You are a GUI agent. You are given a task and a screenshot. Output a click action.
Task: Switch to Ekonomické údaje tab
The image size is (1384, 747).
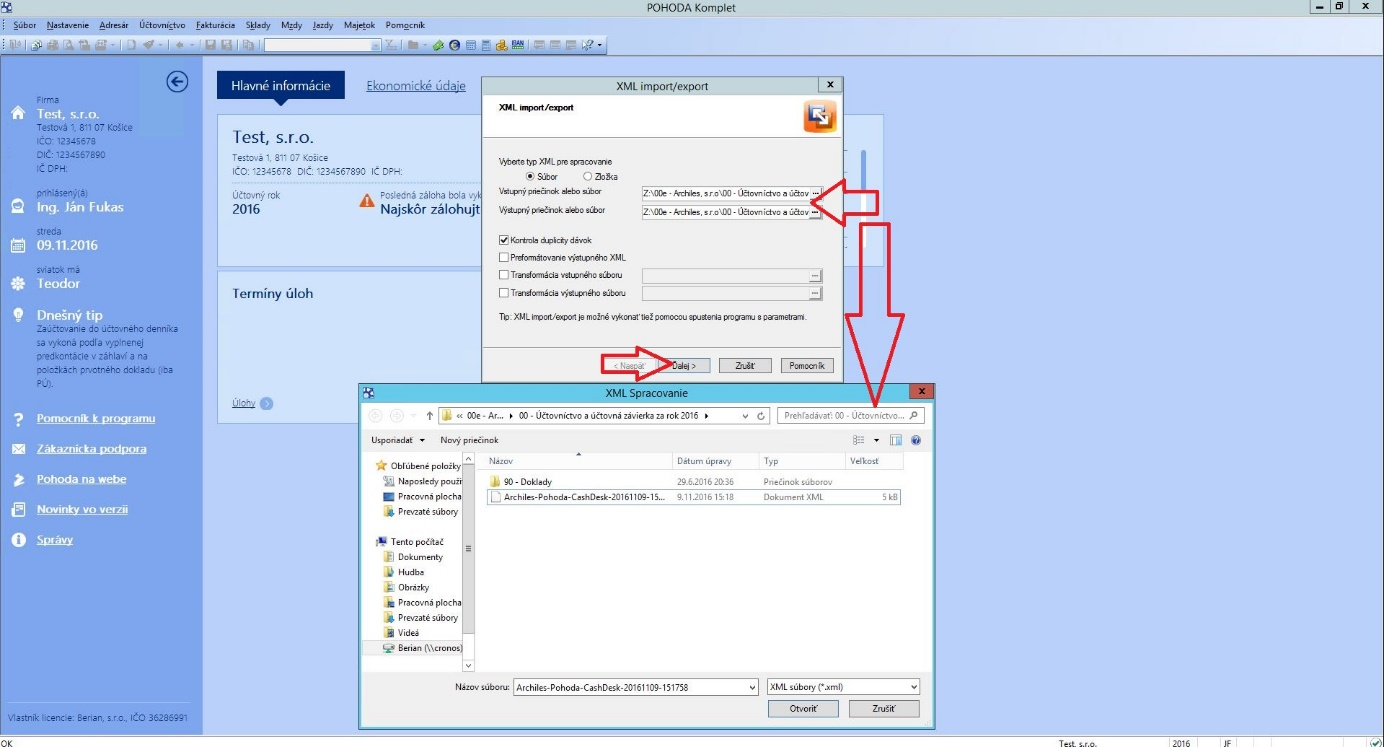(x=416, y=86)
